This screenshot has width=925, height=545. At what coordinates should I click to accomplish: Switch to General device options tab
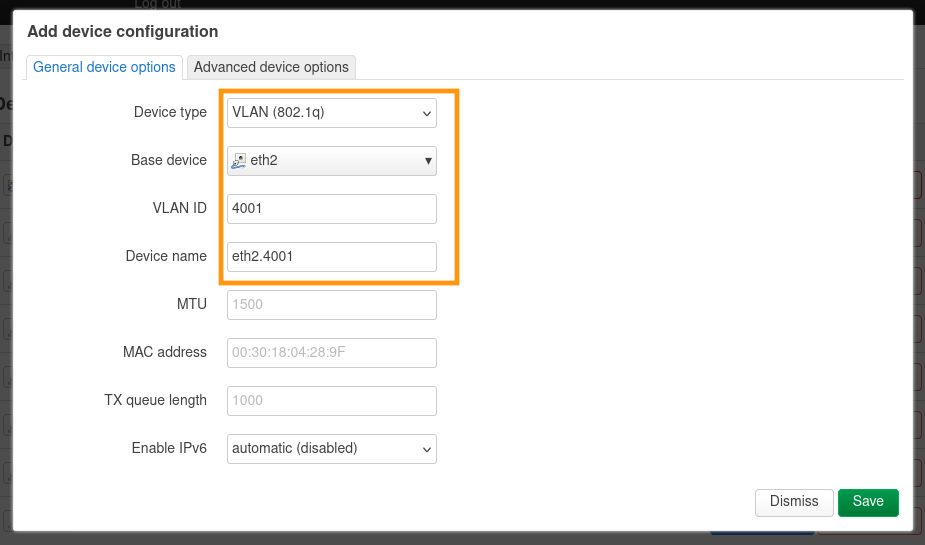(x=104, y=67)
